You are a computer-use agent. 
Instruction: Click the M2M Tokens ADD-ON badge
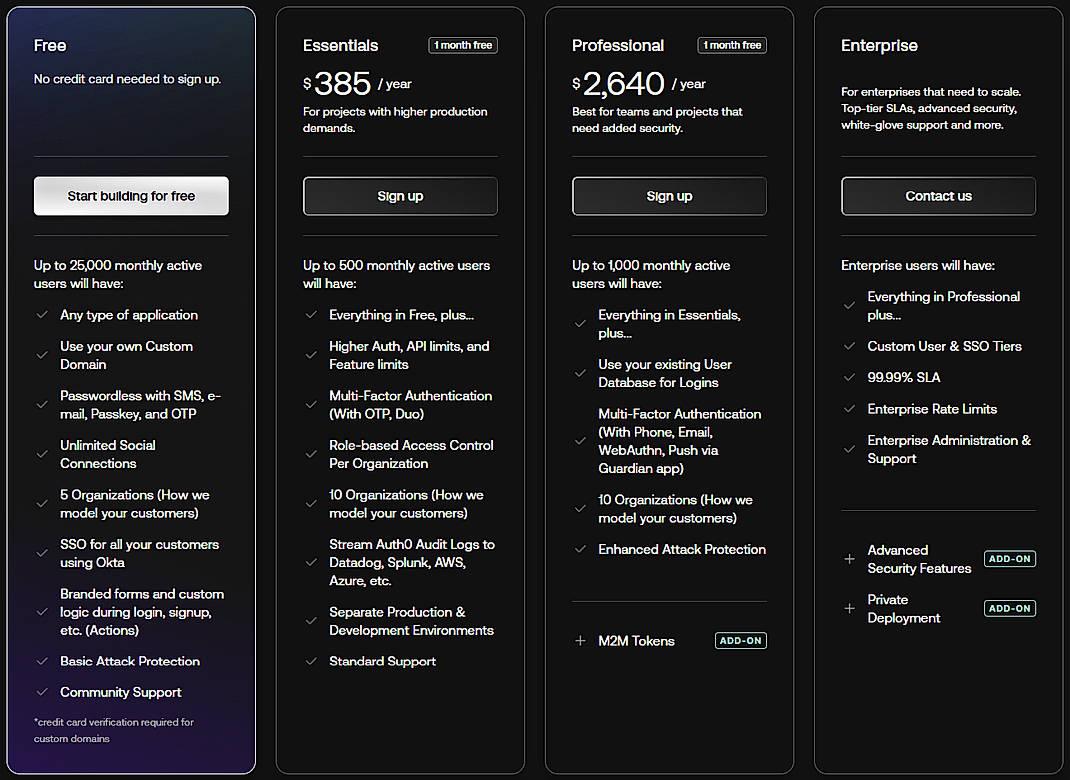[740, 641]
